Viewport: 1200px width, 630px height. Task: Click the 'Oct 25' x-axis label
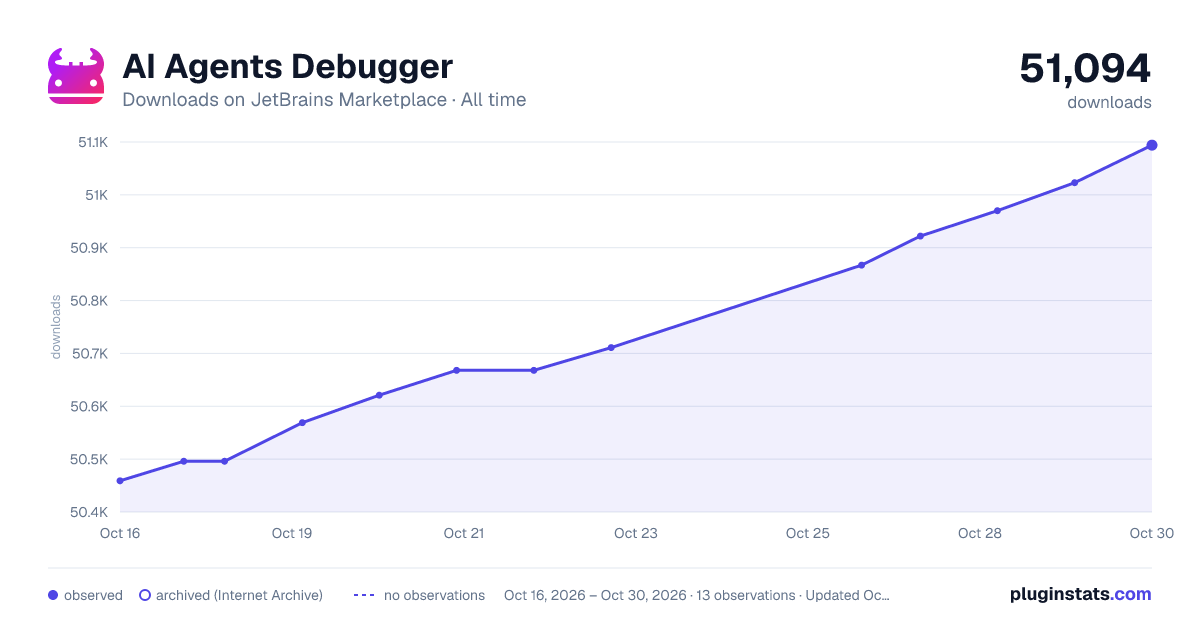(808, 533)
